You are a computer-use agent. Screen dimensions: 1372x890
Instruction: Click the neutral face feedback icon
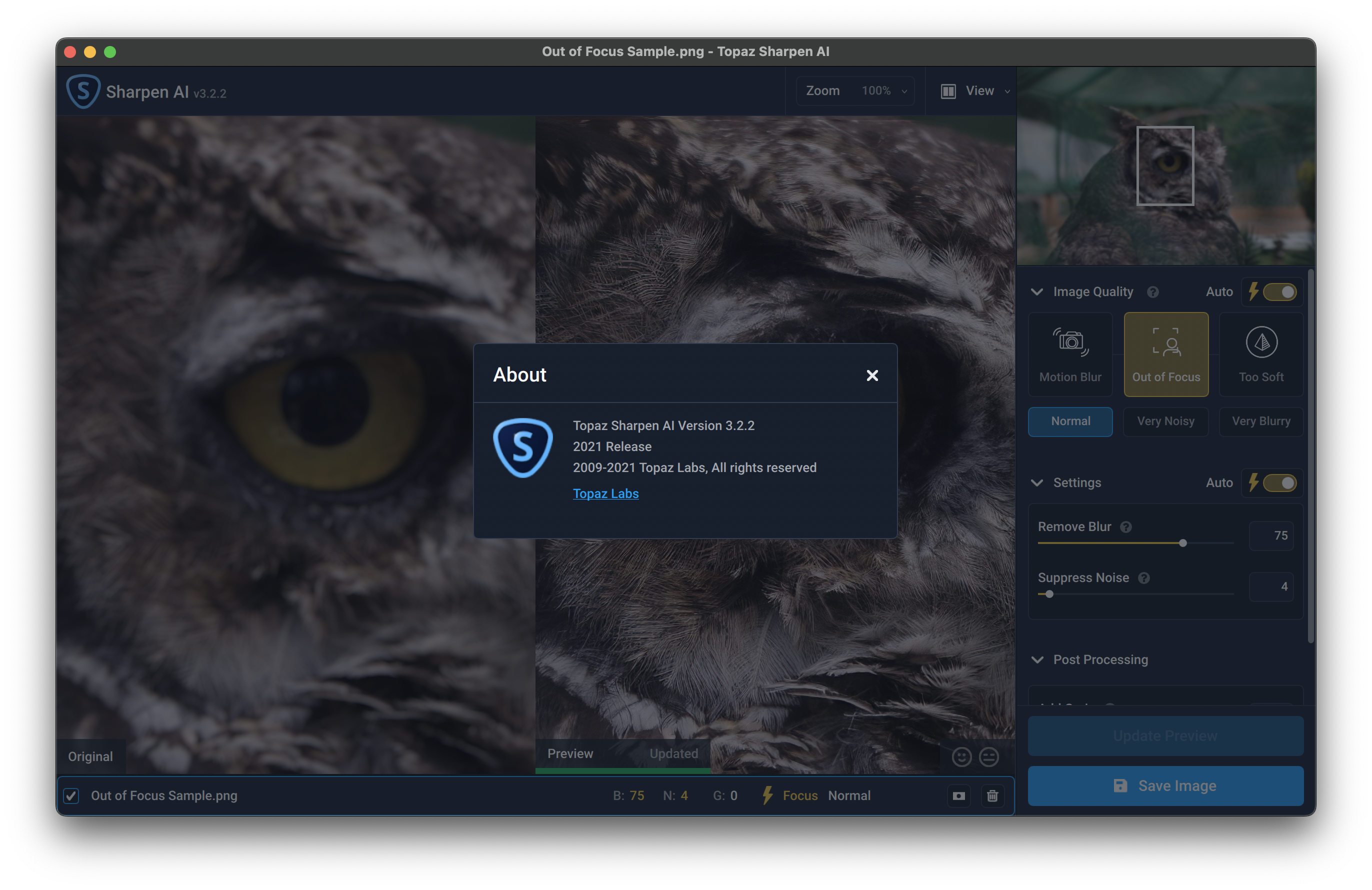click(x=988, y=757)
